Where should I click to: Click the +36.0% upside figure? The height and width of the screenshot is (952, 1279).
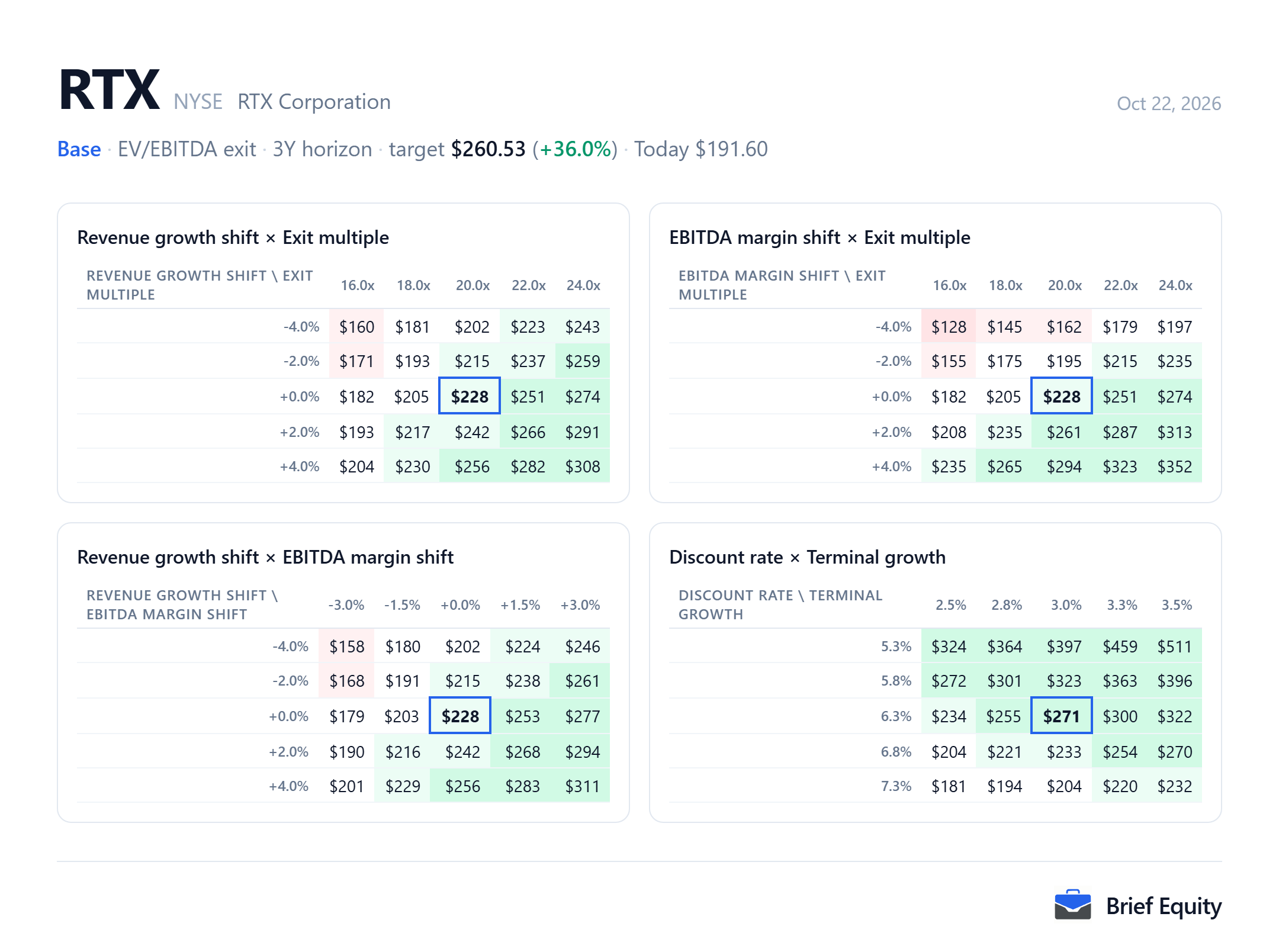(x=575, y=149)
